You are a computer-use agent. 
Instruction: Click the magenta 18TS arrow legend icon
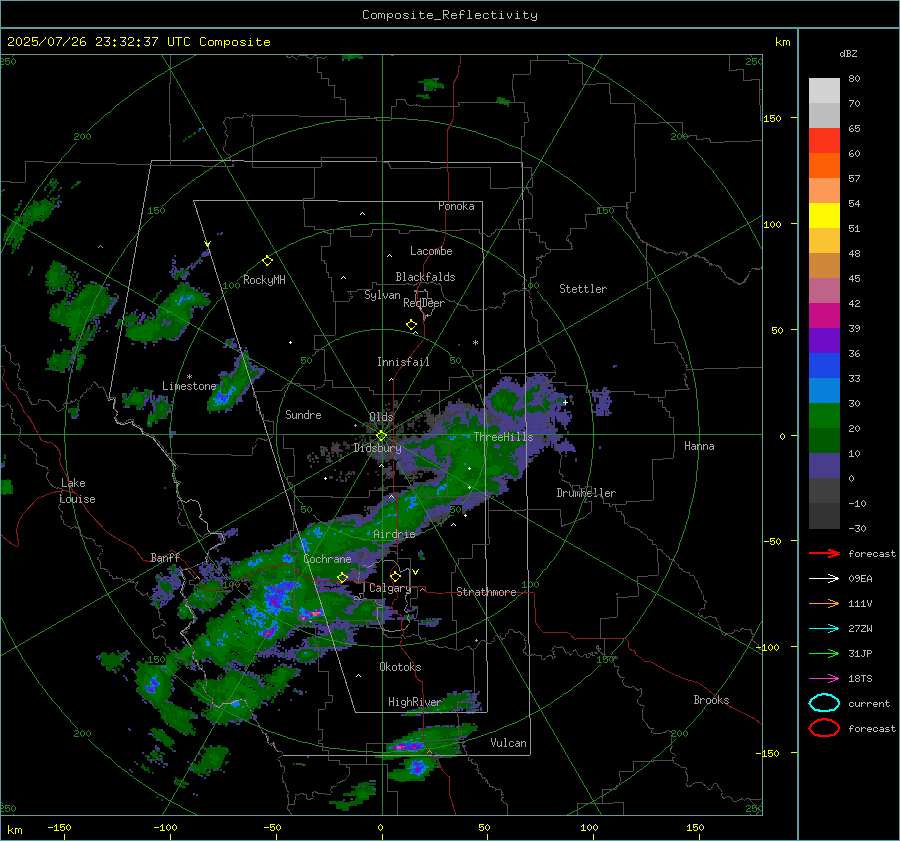(x=824, y=679)
